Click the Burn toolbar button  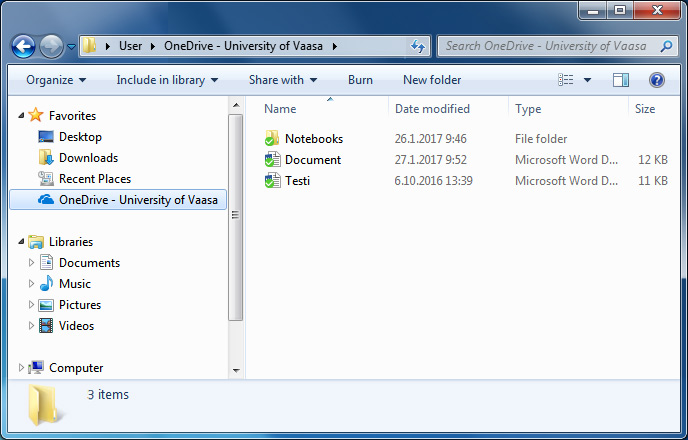[360, 80]
